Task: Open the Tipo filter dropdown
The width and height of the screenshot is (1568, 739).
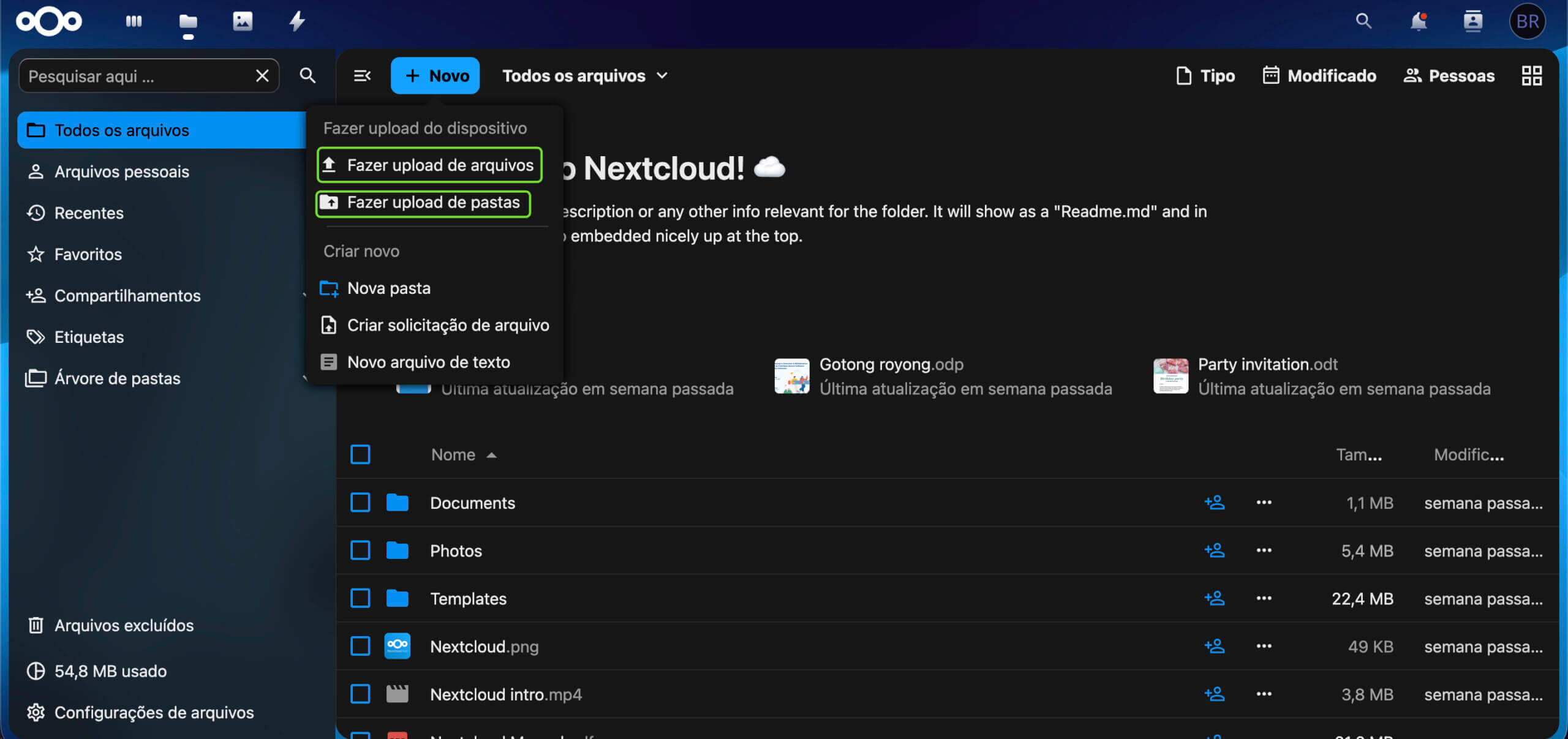Action: (1205, 76)
